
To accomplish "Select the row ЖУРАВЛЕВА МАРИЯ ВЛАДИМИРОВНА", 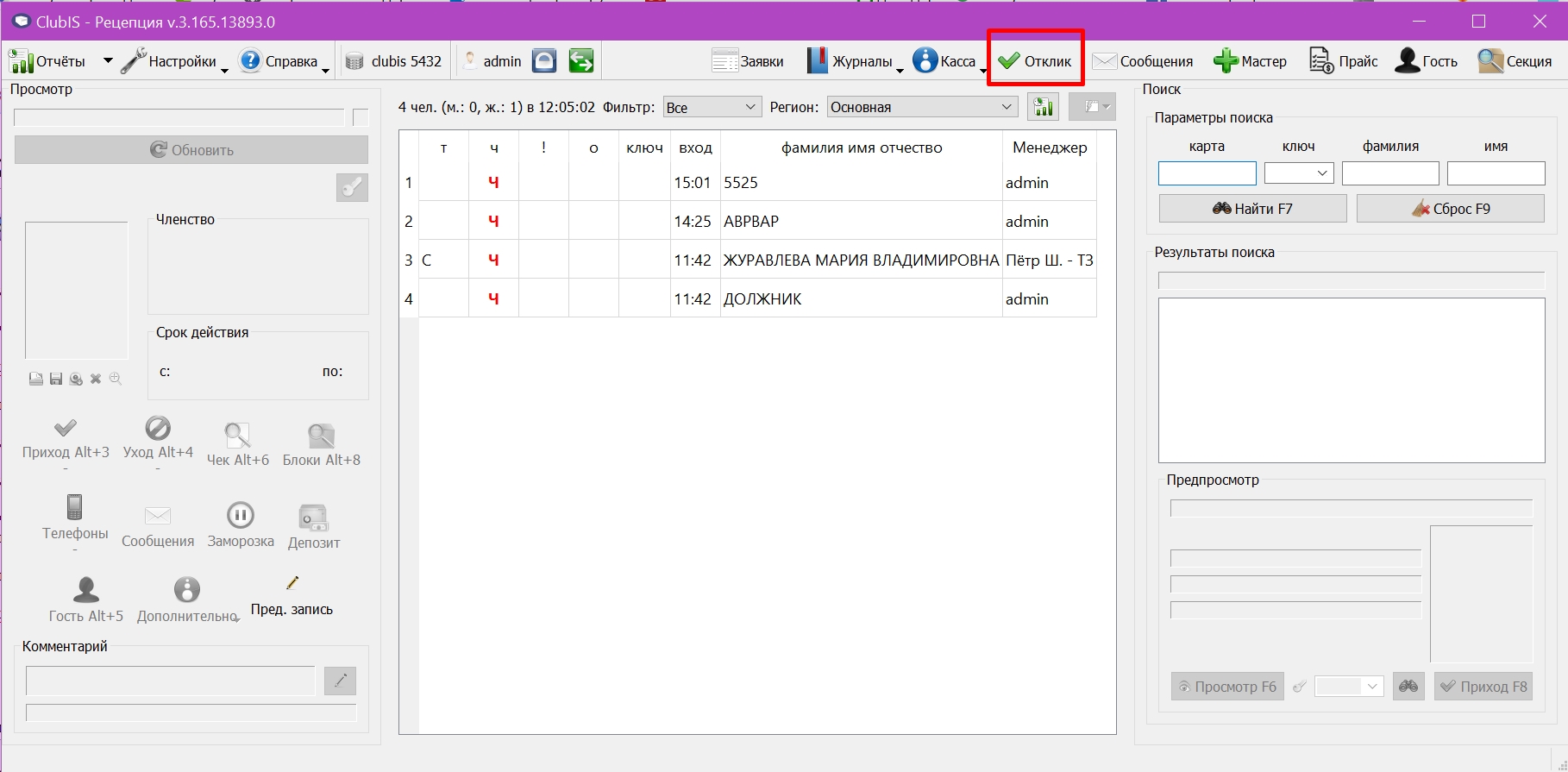I will point(748,260).
